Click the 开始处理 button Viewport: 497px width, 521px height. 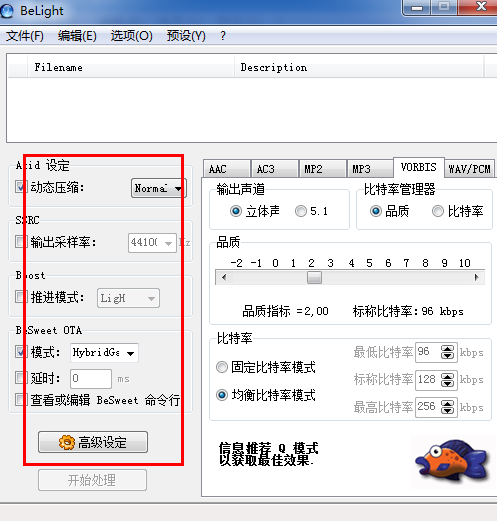[x=92, y=480]
